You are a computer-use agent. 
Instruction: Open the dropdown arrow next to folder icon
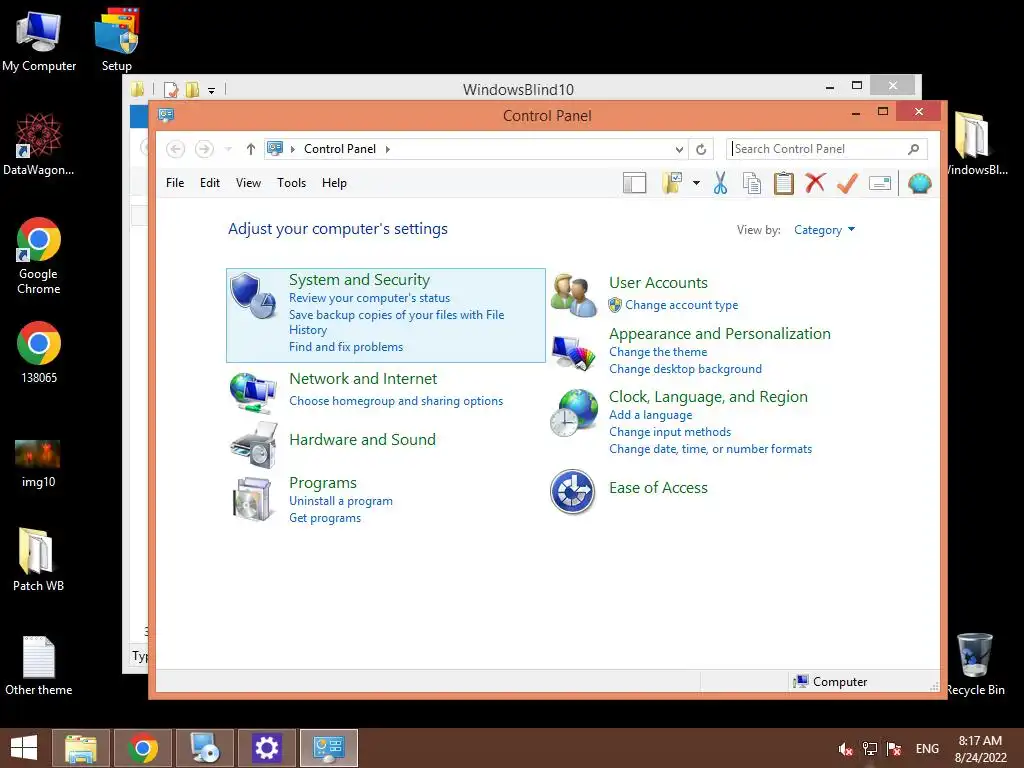696,184
